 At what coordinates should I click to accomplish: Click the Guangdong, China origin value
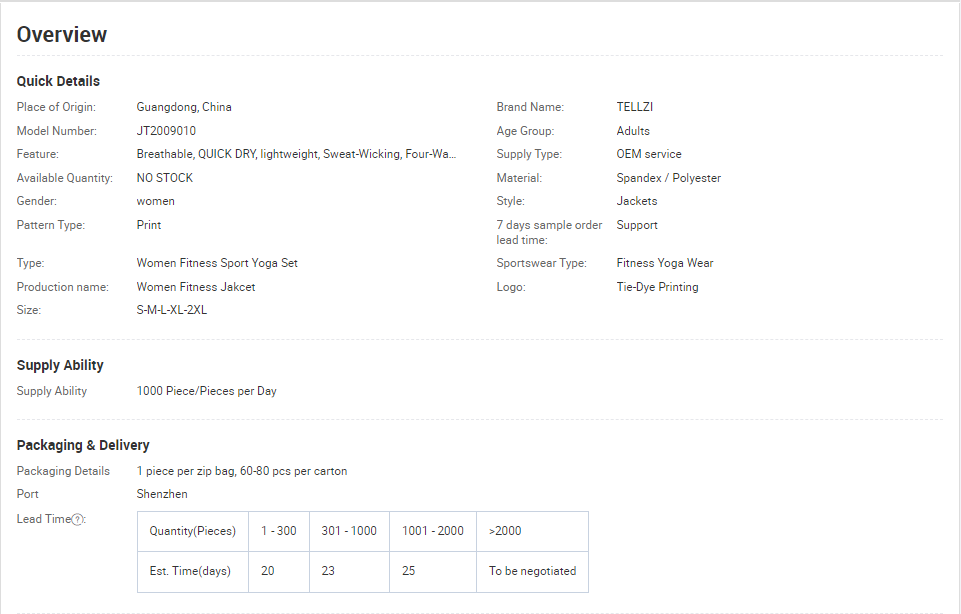point(184,107)
